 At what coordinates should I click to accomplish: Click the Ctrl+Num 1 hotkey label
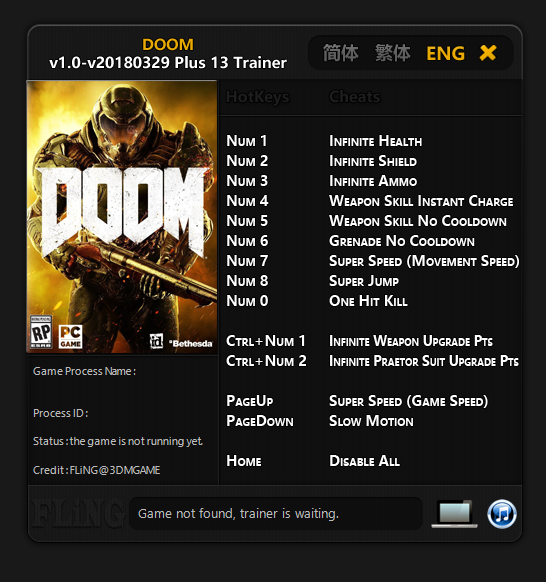[x=266, y=341]
